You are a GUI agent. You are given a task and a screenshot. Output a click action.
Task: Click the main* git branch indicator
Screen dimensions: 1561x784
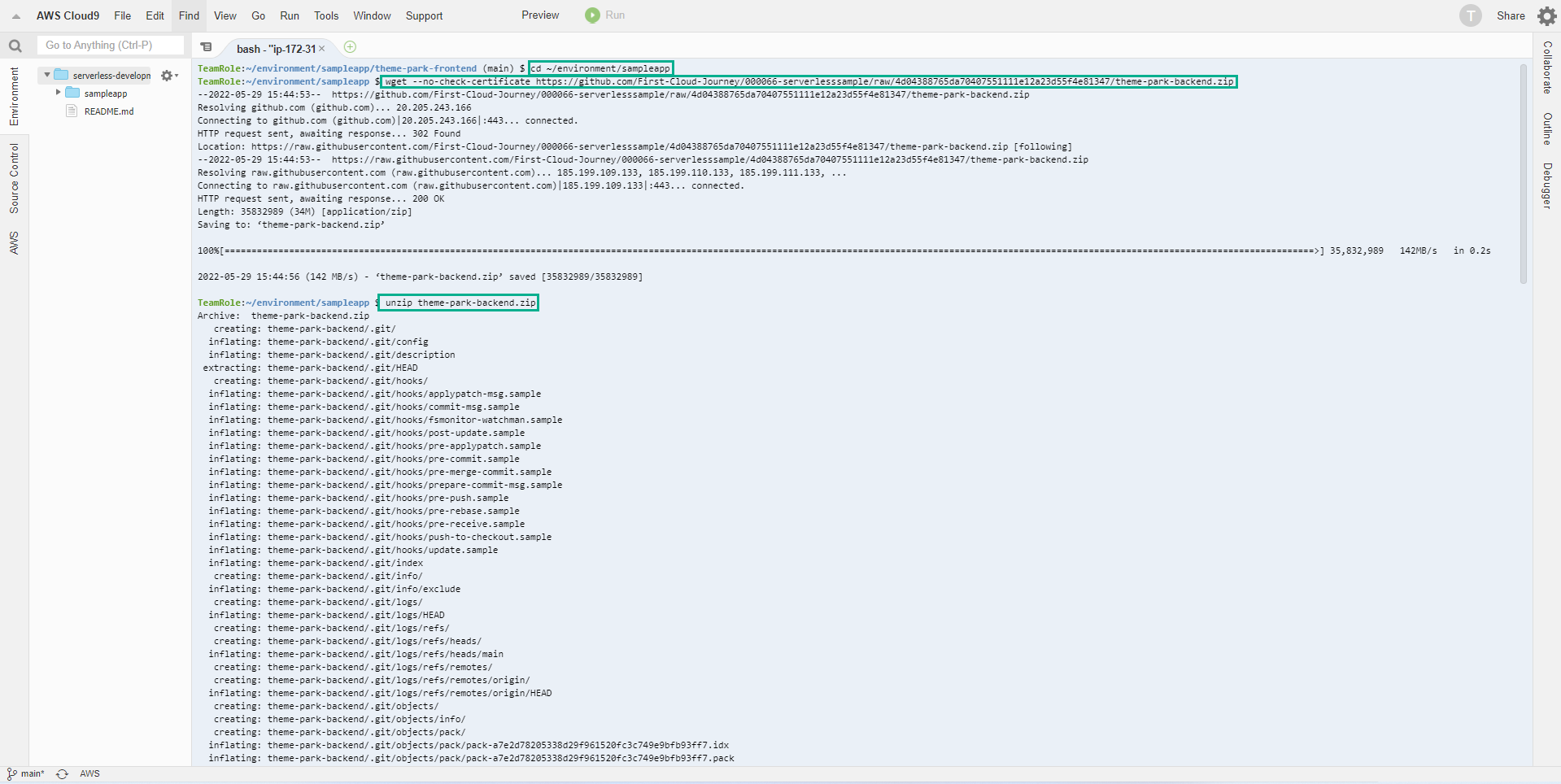click(25, 774)
